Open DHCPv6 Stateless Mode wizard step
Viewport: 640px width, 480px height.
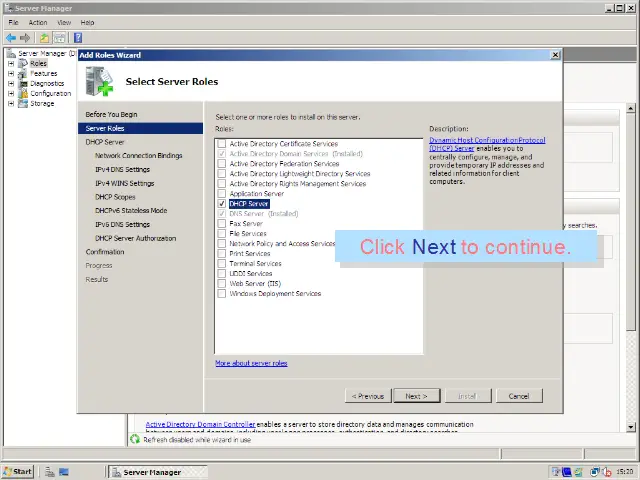click(131, 211)
